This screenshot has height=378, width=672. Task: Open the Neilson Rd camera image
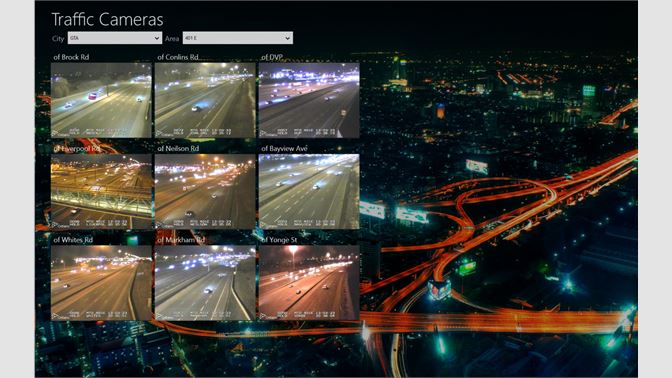point(205,192)
